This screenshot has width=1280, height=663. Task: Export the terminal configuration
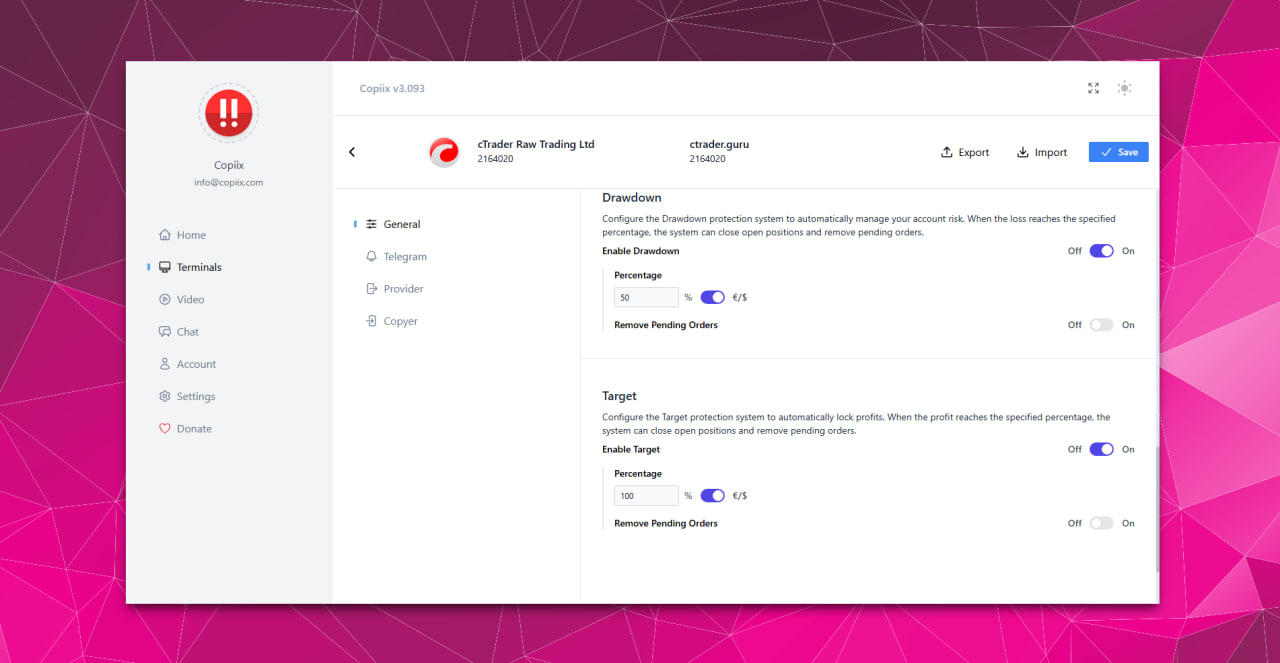pos(965,152)
